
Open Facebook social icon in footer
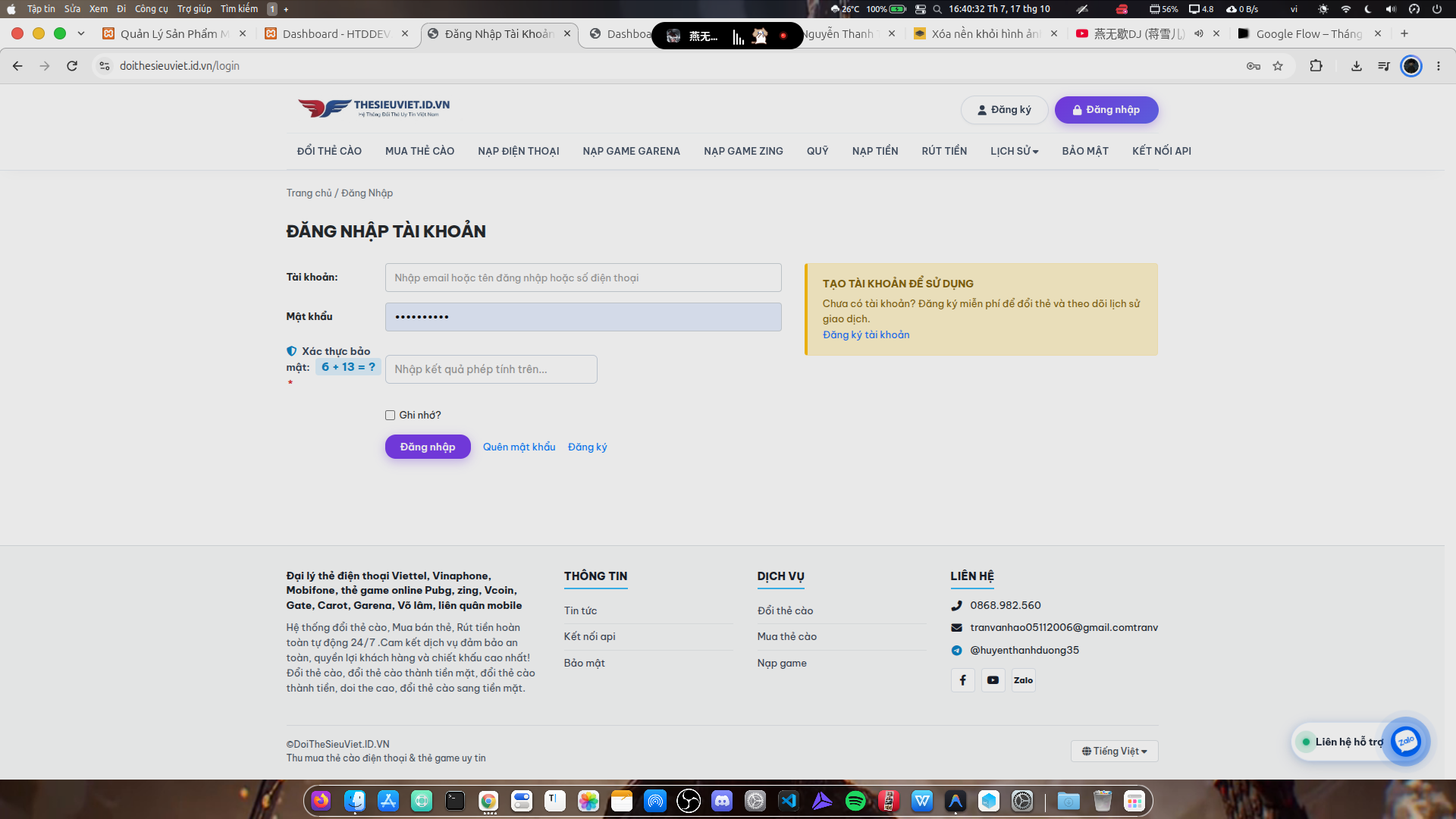pyautogui.click(x=962, y=680)
